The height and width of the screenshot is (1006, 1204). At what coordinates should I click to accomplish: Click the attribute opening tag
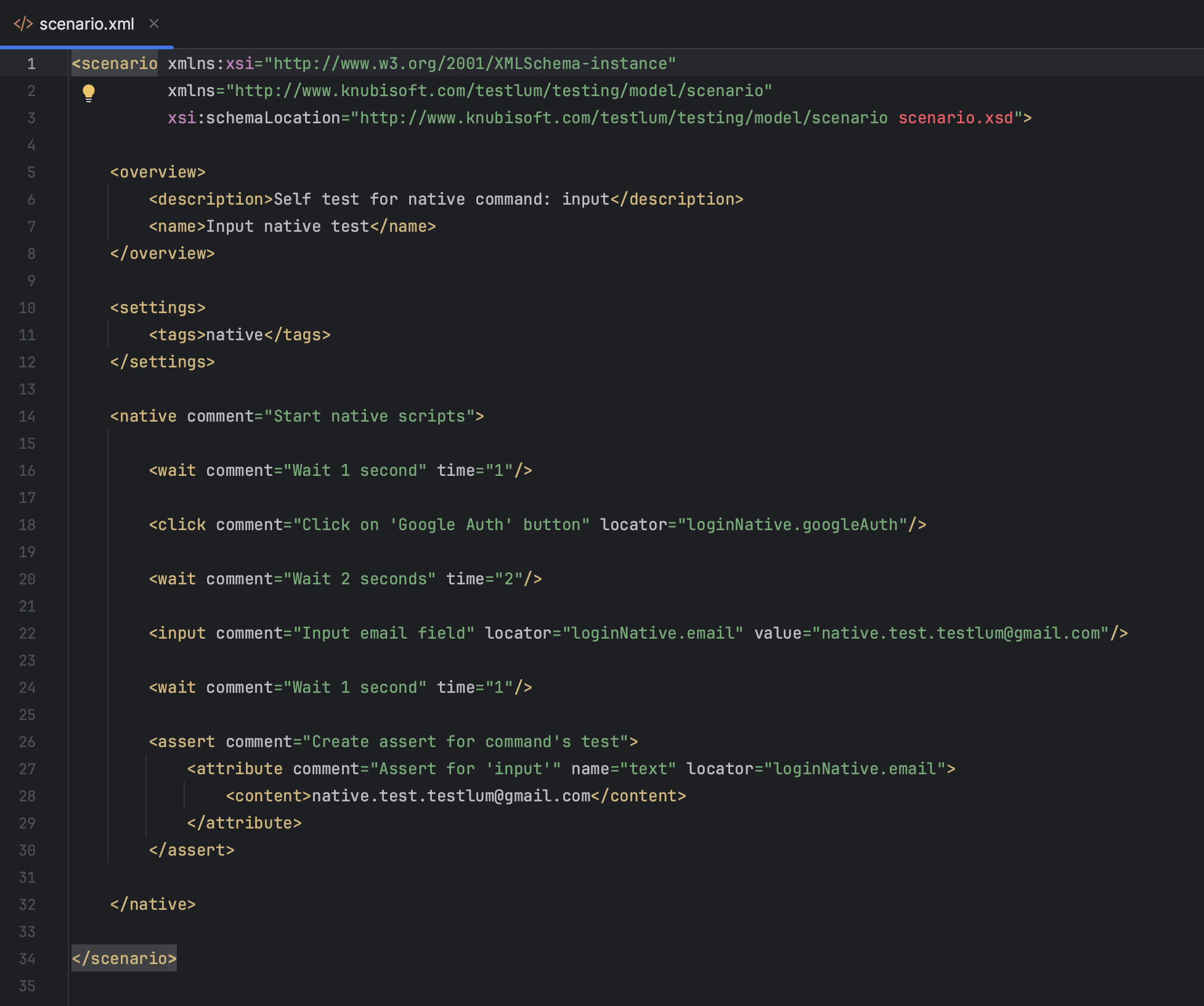[x=235, y=769]
